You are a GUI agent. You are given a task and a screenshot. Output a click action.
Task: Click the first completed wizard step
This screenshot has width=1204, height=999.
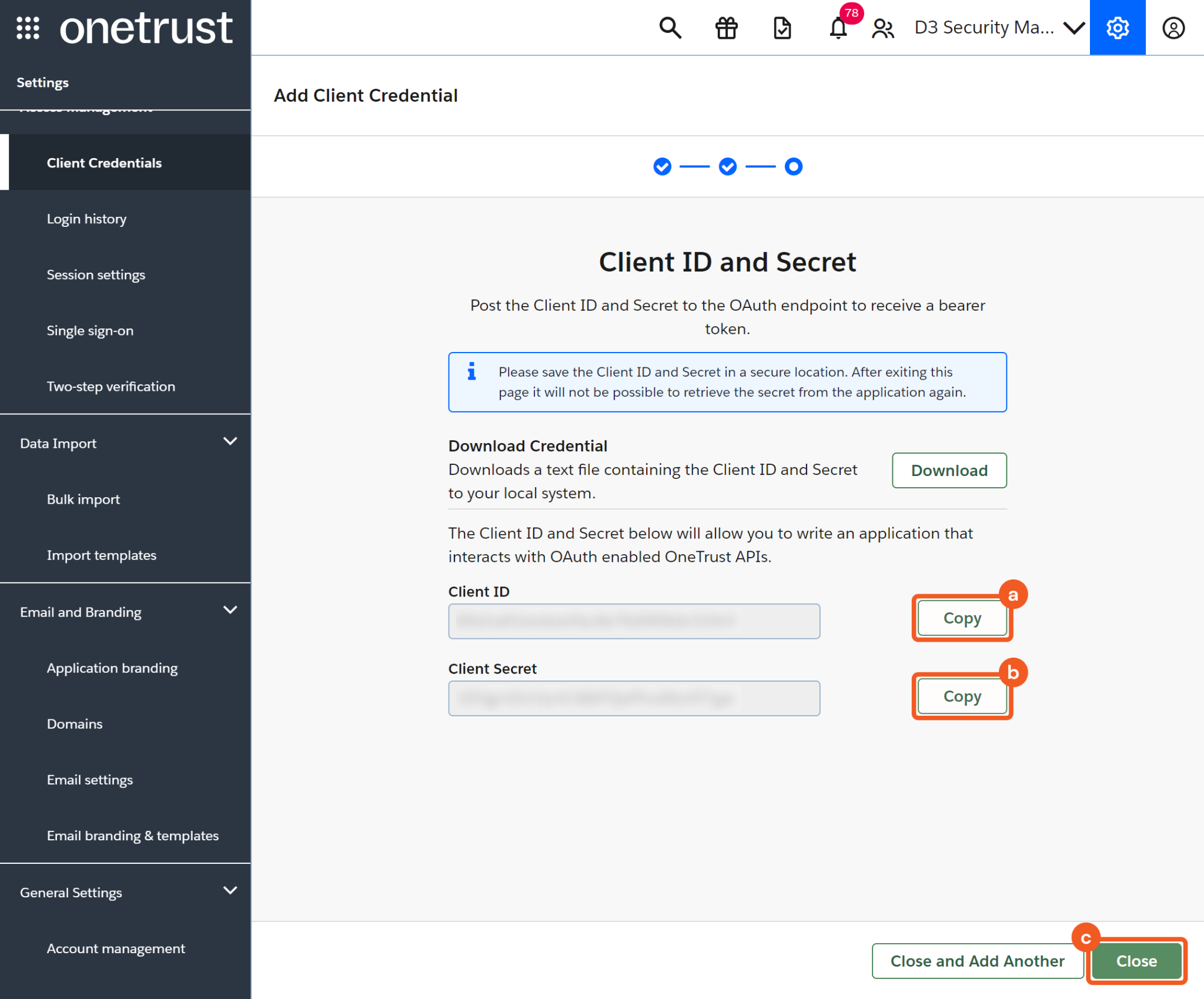662,167
